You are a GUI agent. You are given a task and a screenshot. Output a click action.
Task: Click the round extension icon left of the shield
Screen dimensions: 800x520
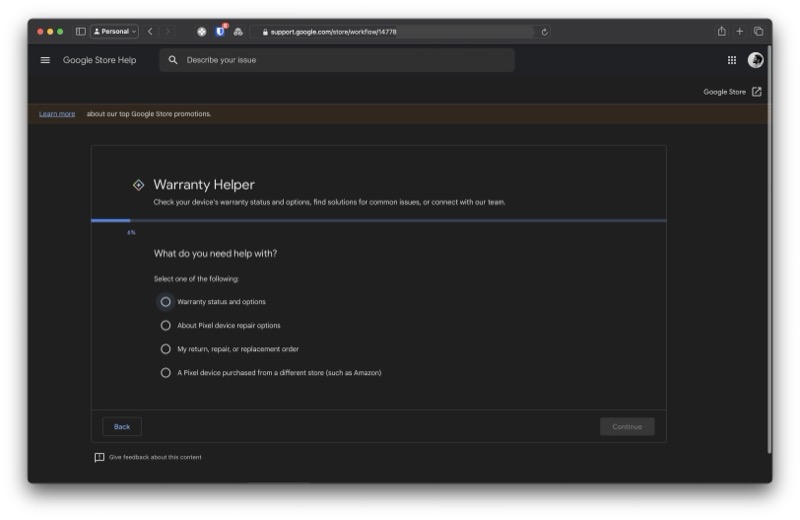202,32
